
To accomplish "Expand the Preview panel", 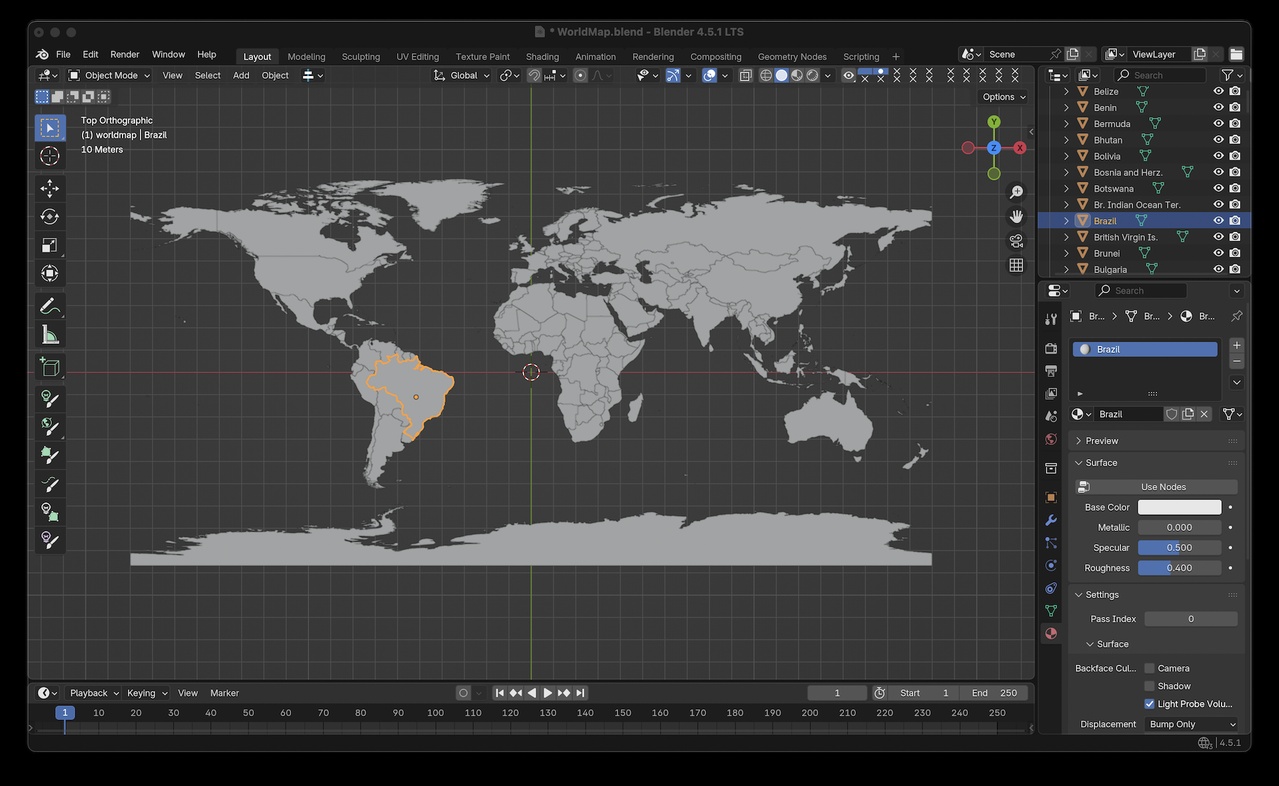I will click(1156, 441).
